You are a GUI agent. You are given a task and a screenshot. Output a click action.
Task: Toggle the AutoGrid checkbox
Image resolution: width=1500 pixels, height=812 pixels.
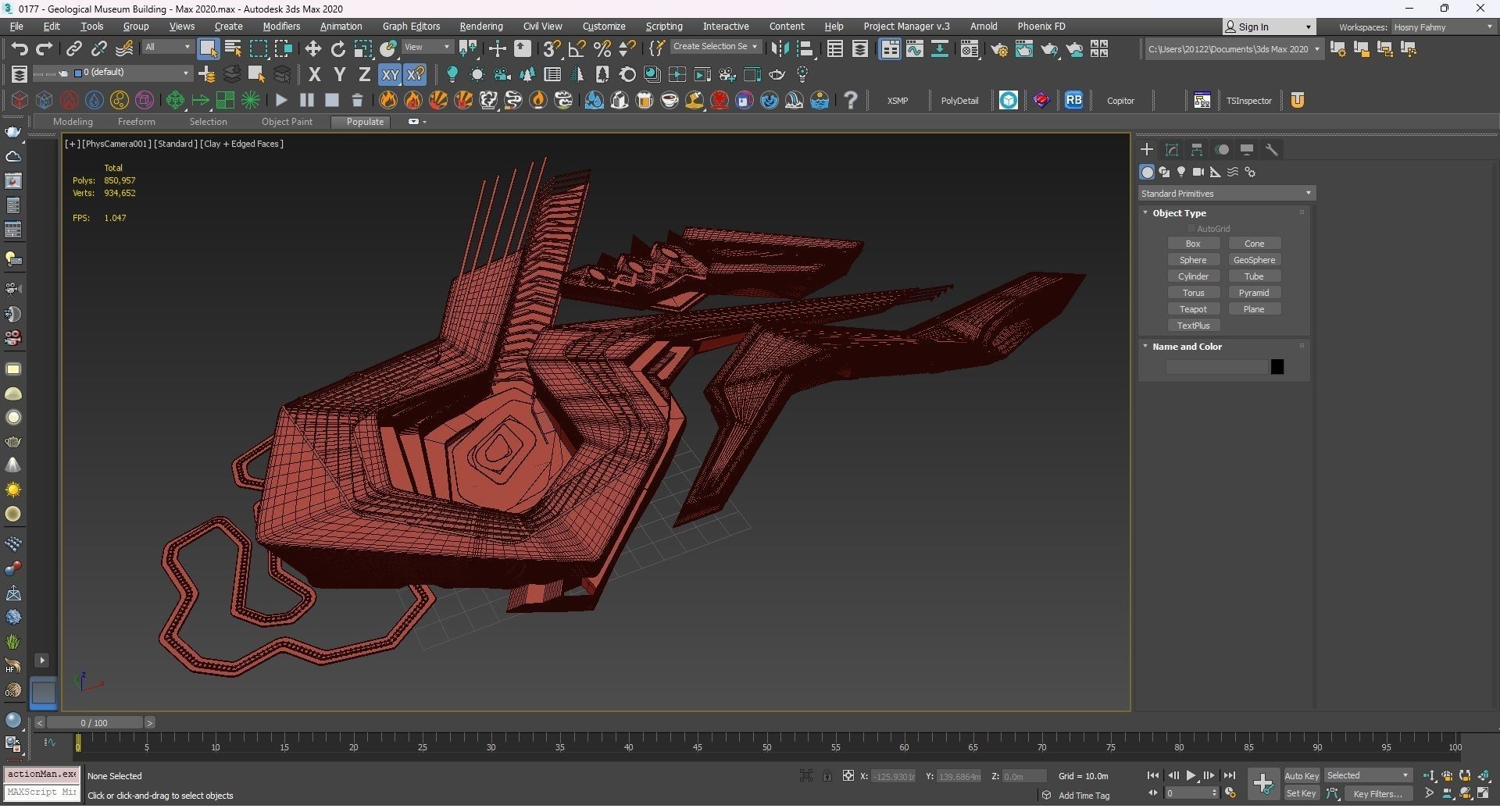click(1191, 229)
